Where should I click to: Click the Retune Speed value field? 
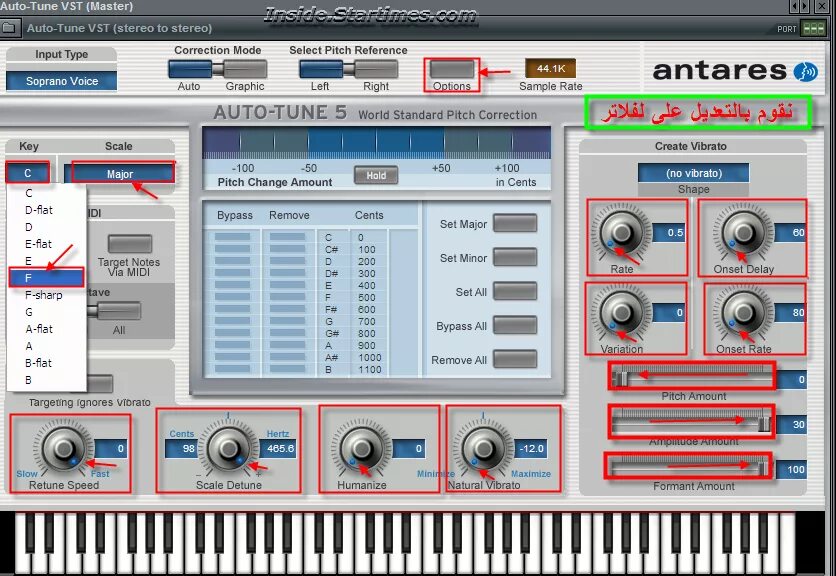pyautogui.click(x=111, y=449)
